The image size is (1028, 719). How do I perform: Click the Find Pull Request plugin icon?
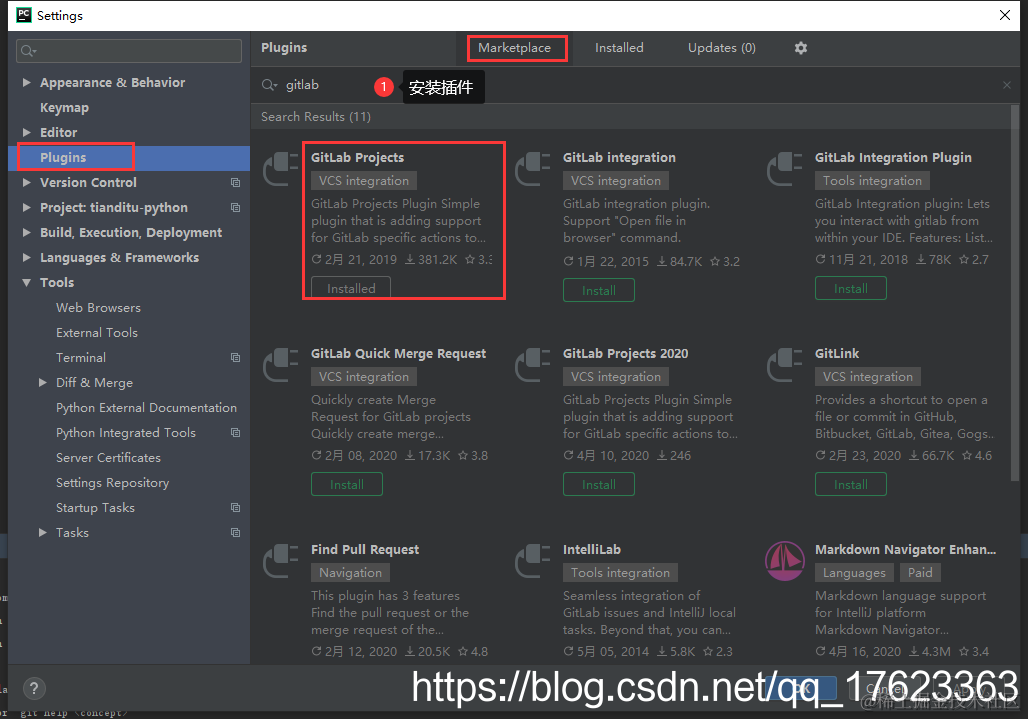click(x=281, y=561)
